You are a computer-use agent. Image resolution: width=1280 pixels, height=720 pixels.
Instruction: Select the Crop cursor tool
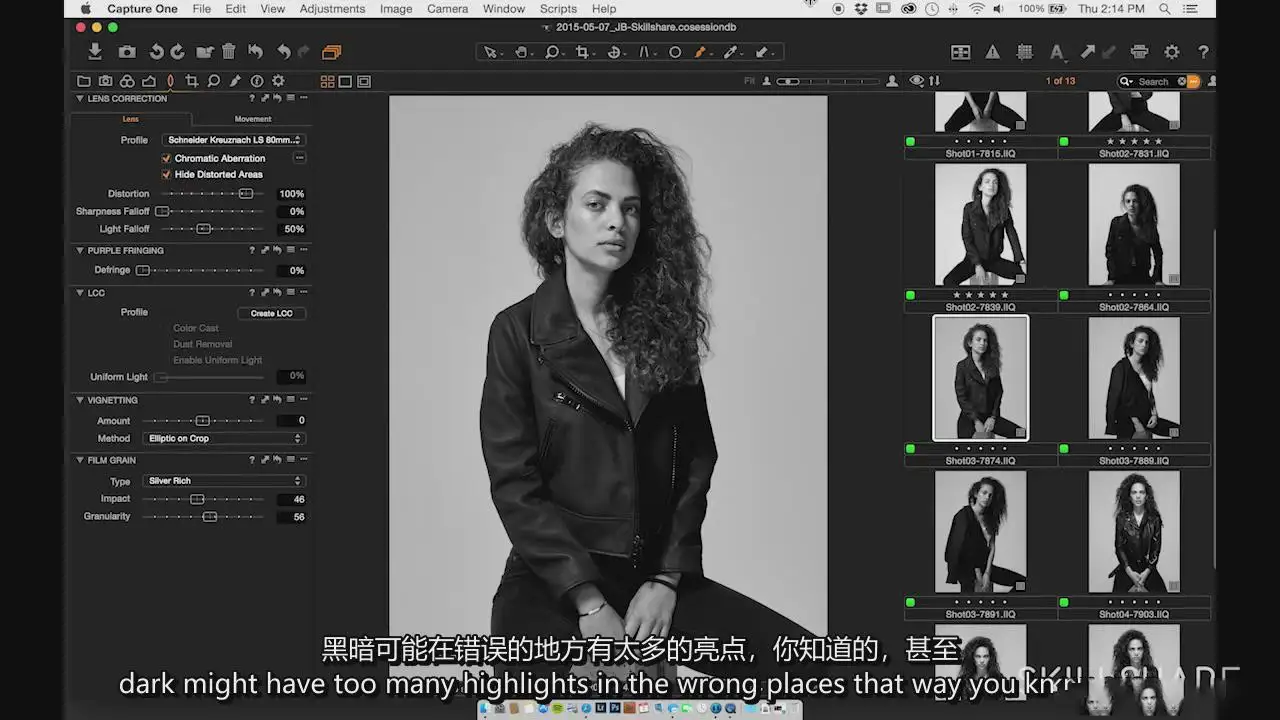(x=583, y=52)
